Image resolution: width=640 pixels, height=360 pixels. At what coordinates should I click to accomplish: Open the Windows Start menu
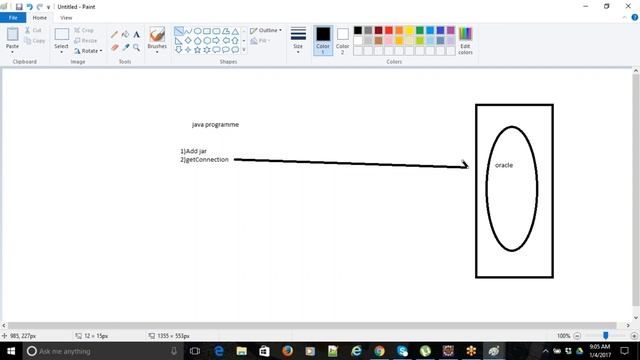coord(11,351)
